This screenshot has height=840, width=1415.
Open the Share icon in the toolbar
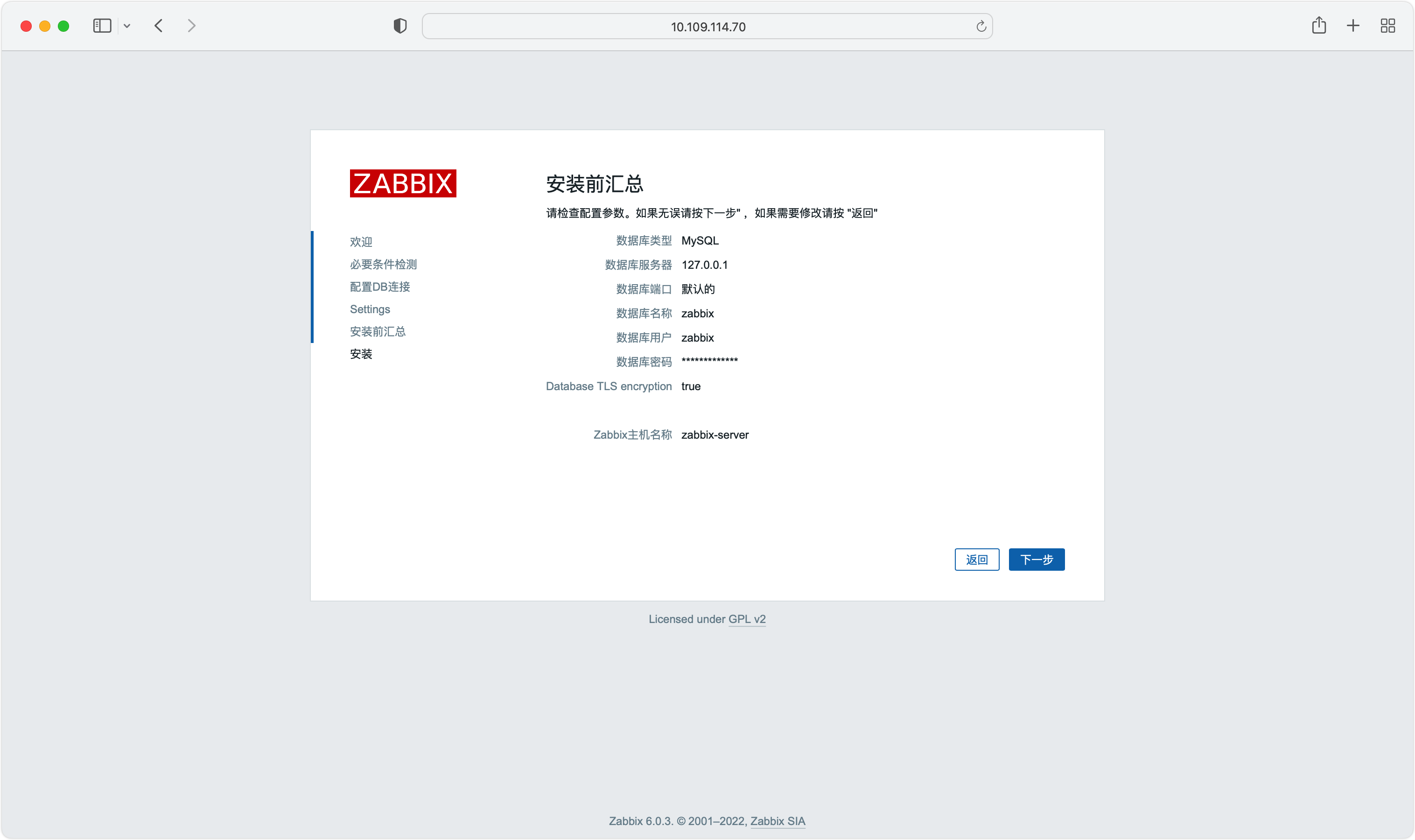[x=1319, y=26]
